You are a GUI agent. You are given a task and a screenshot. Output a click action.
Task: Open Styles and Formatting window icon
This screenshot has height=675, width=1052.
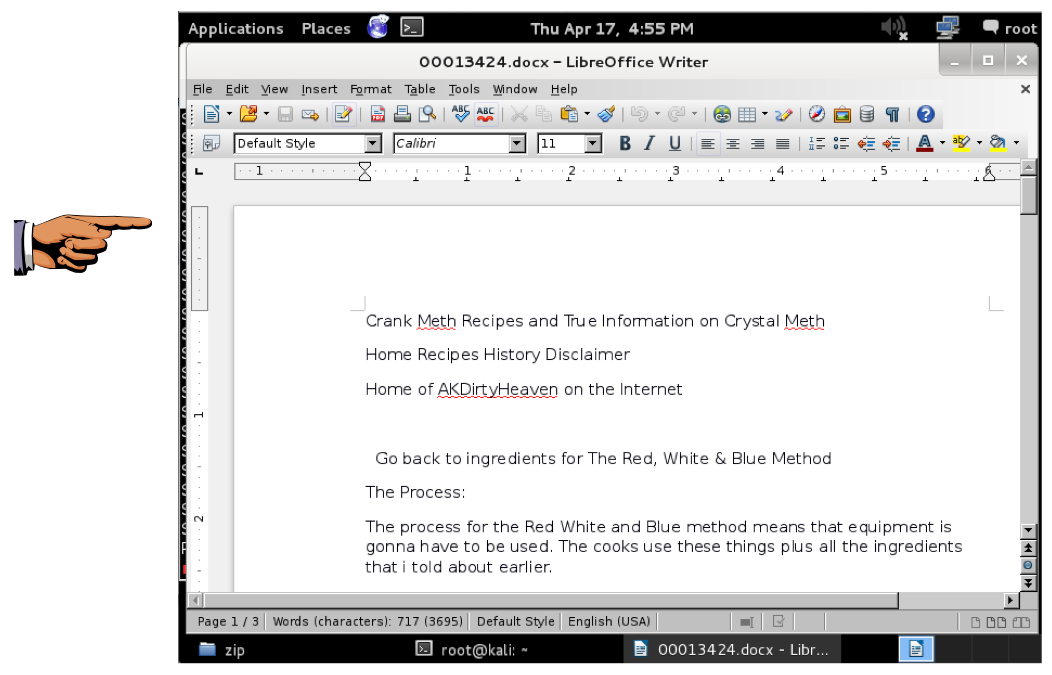pos(211,143)
